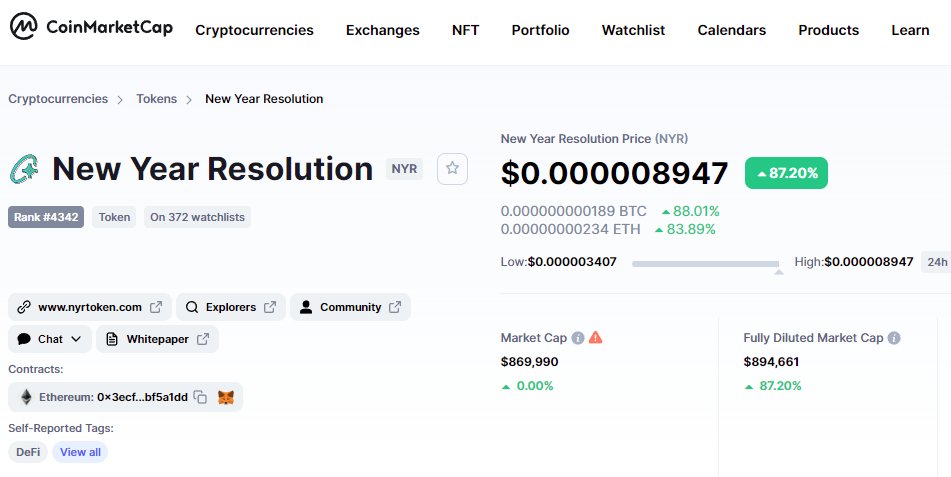Click the 24h price range selector

coord(936,262)
